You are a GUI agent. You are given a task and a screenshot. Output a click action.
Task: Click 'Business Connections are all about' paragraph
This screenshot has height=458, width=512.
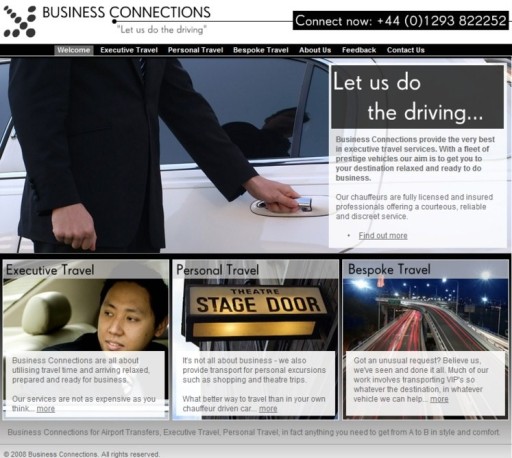(81, 370)
